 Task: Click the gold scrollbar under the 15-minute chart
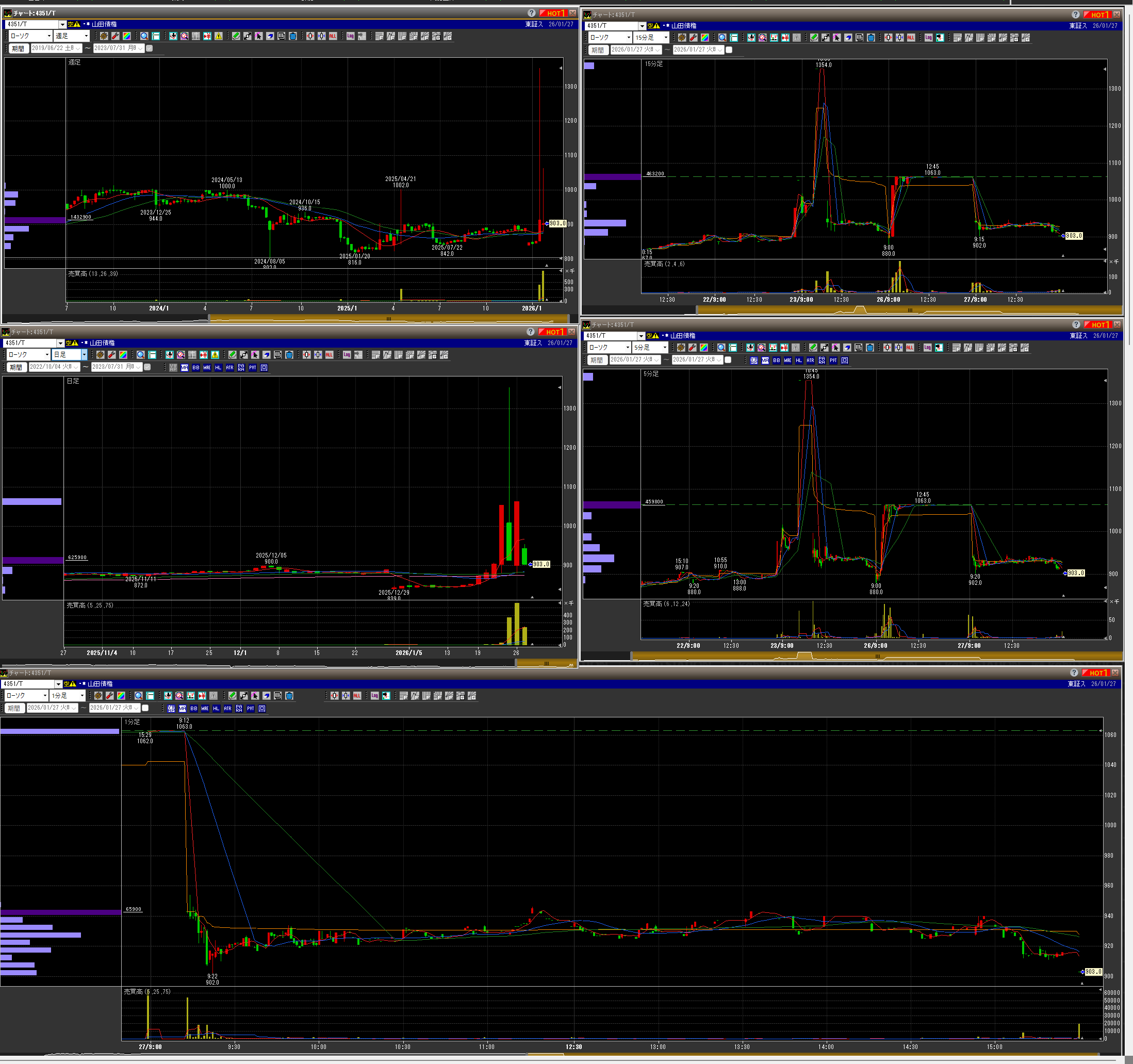click(909, 310)
